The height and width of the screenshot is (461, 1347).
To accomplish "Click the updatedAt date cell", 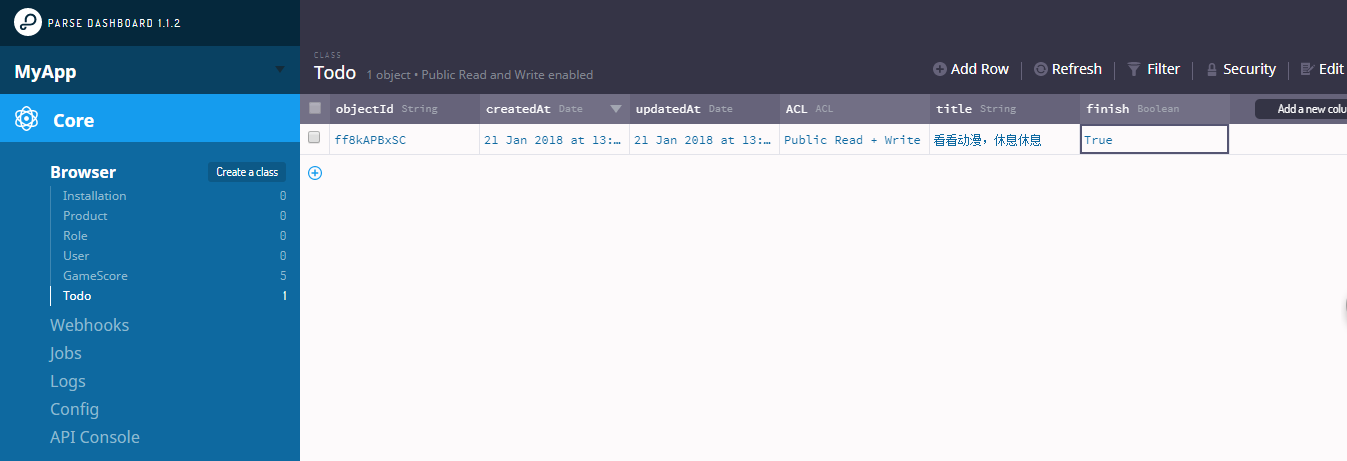I will point(704,140).
